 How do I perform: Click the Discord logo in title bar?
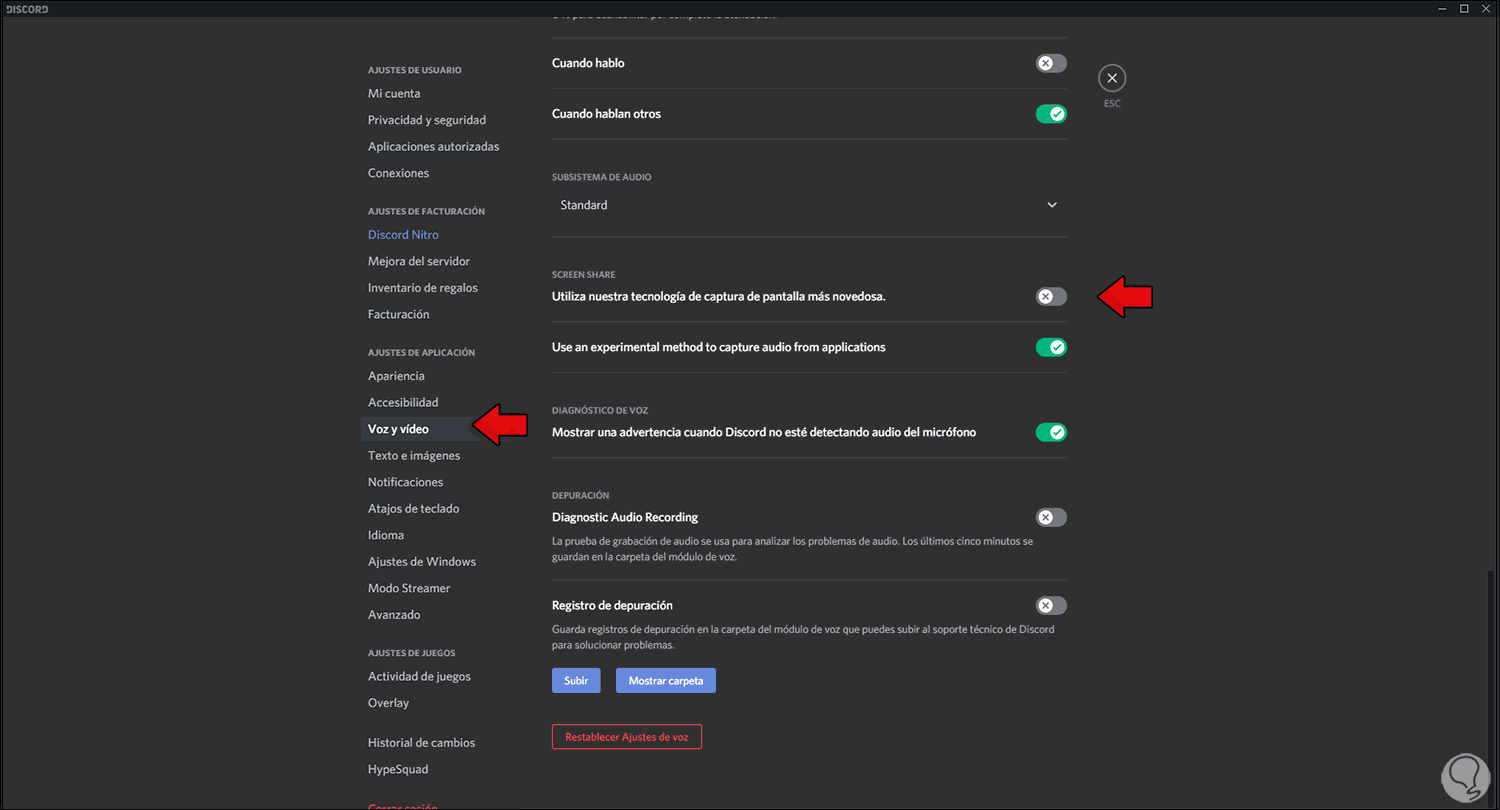pos(27,9)
